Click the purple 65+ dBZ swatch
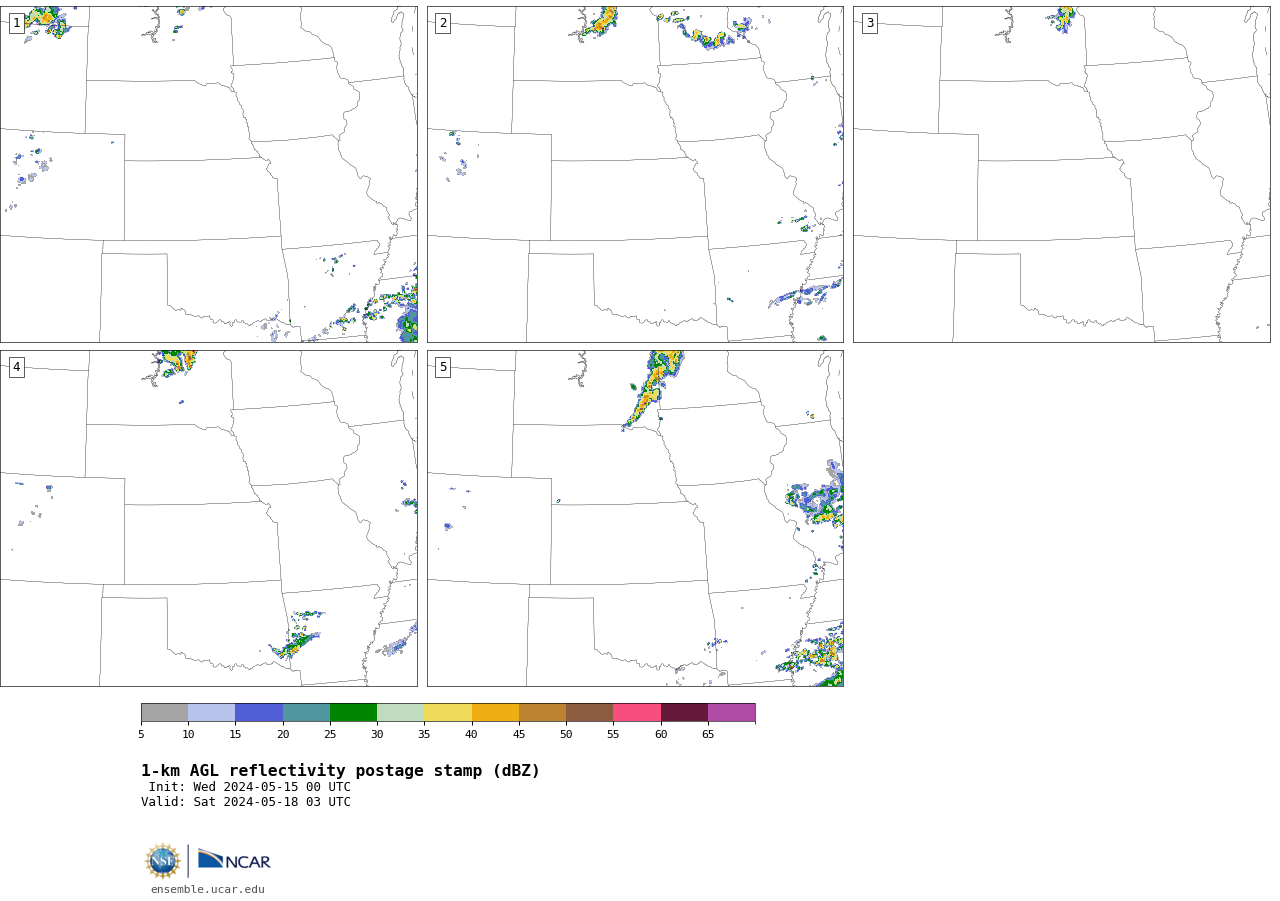Image resolution: width=1280 pixels, height=901 pixels. (x=731, y=712)
